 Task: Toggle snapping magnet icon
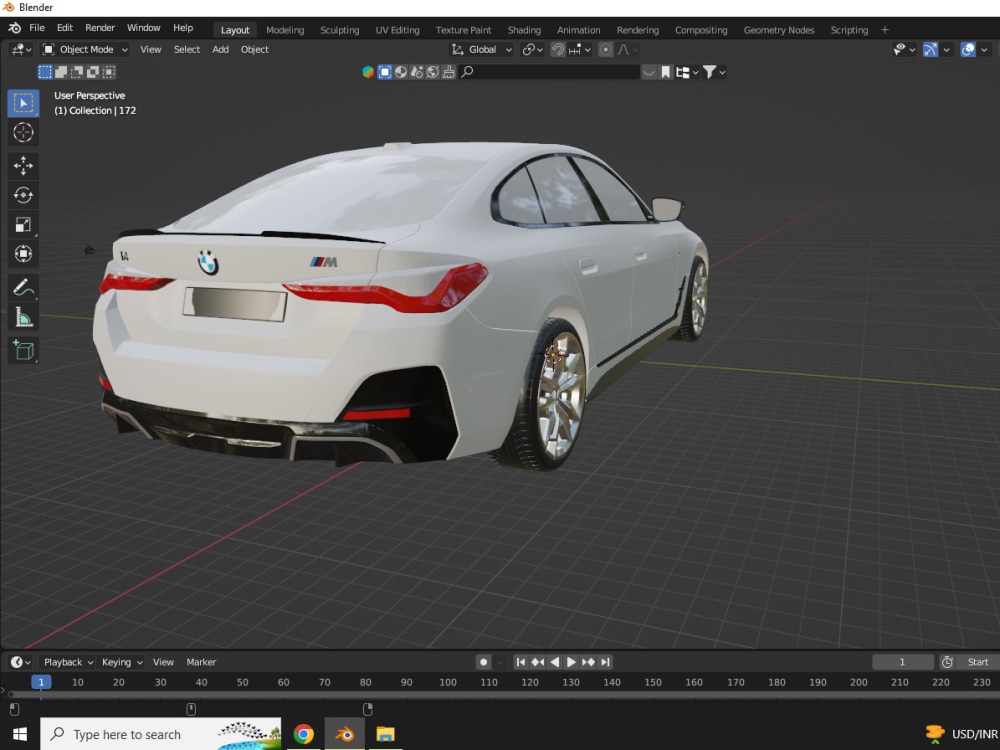coord(558,50)
